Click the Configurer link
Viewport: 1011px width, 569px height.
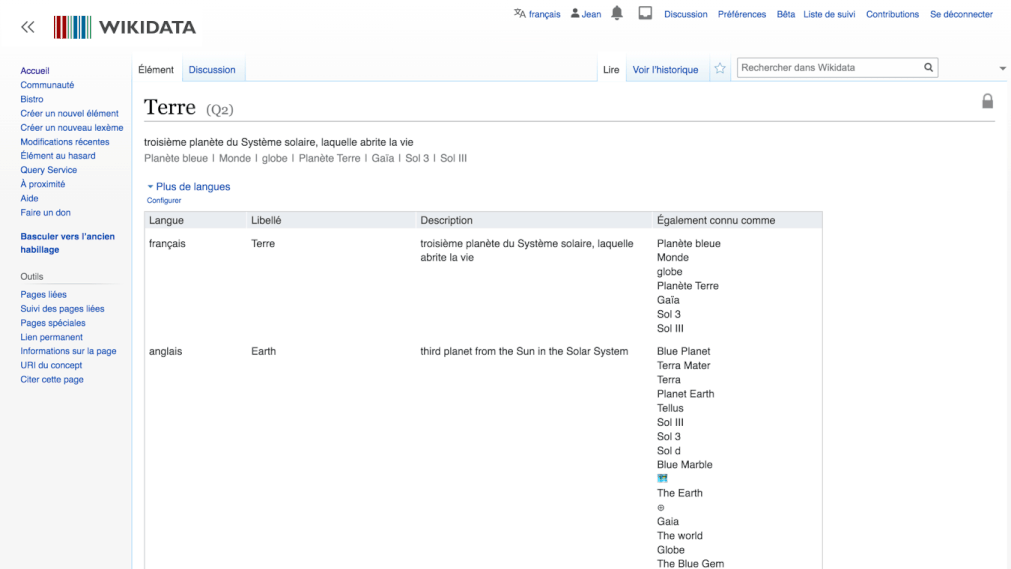point(164,200)
